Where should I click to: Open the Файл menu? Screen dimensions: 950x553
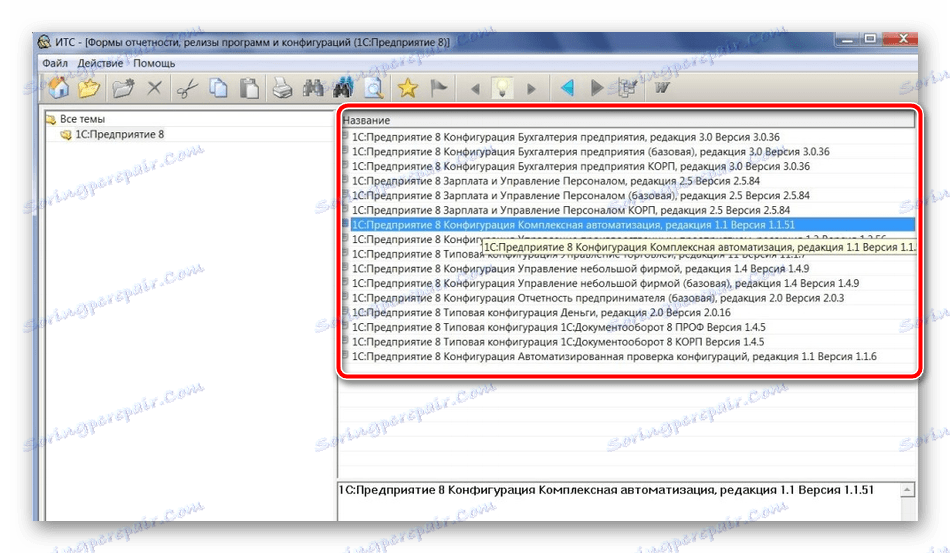coord(55,63)
